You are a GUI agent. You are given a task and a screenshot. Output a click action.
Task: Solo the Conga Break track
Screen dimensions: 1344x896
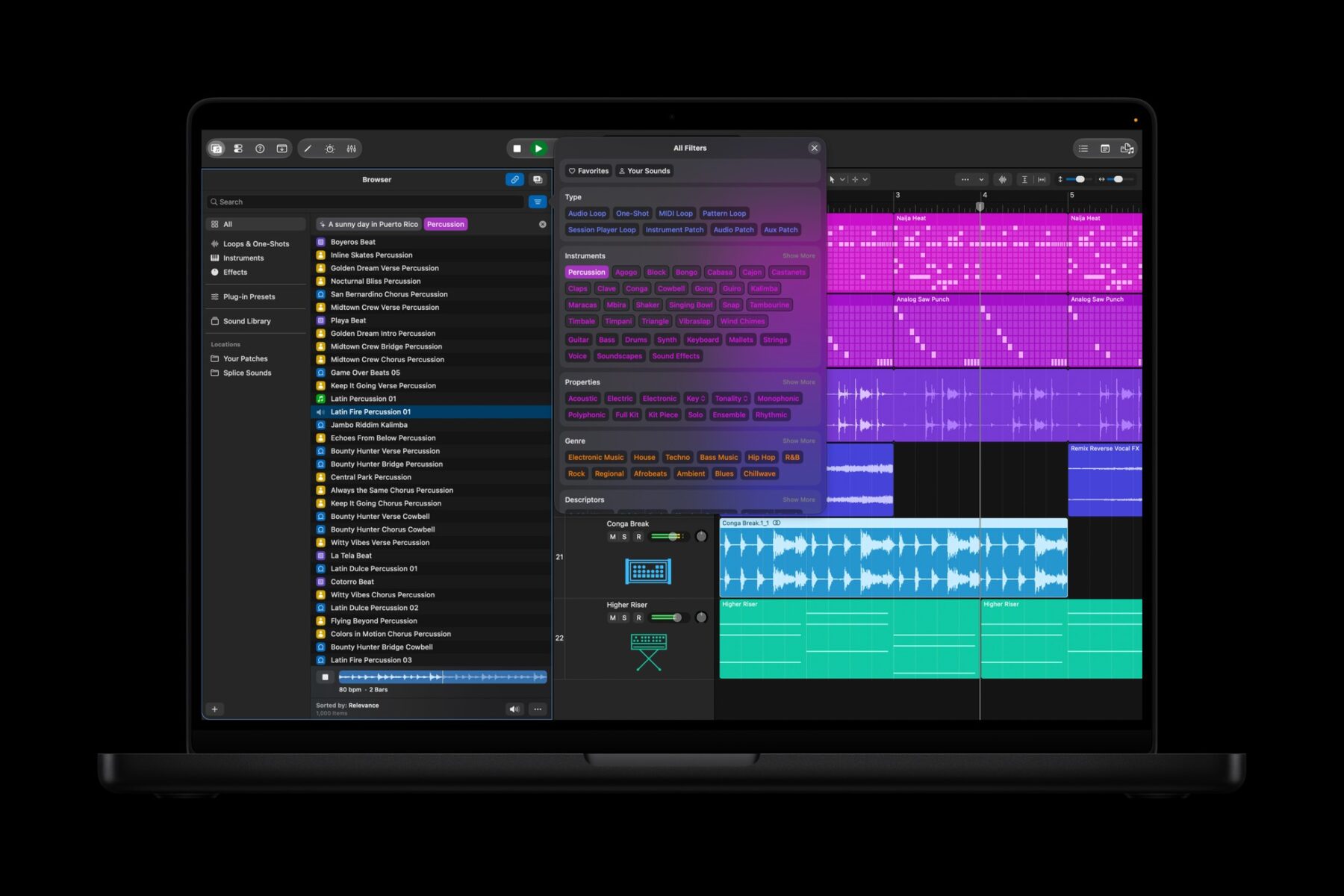click(625, 537)
